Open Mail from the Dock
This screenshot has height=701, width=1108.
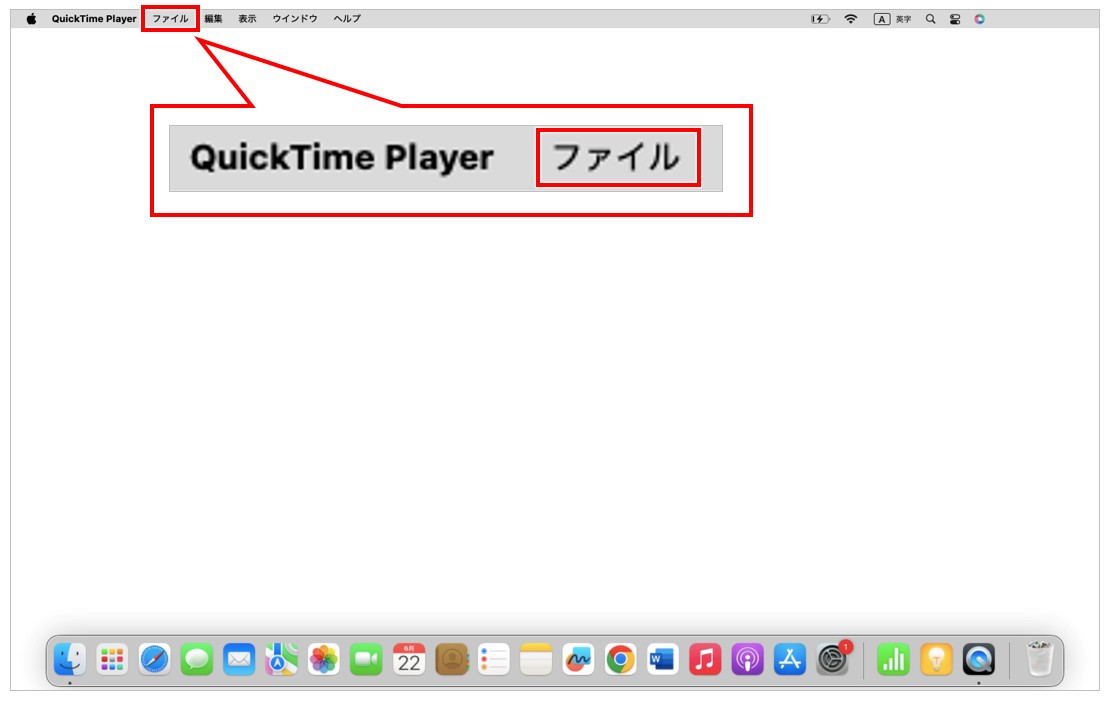pos(240,659)
